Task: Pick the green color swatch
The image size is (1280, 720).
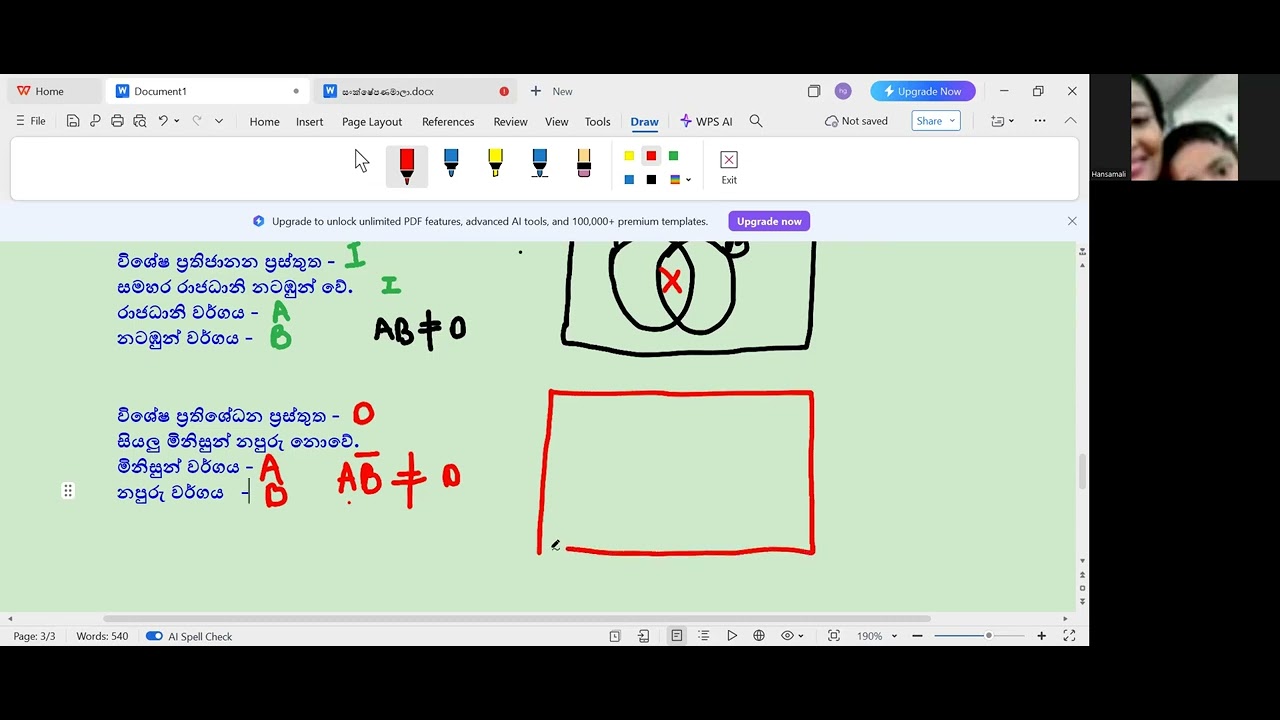Action: click(x=673, y=155)
